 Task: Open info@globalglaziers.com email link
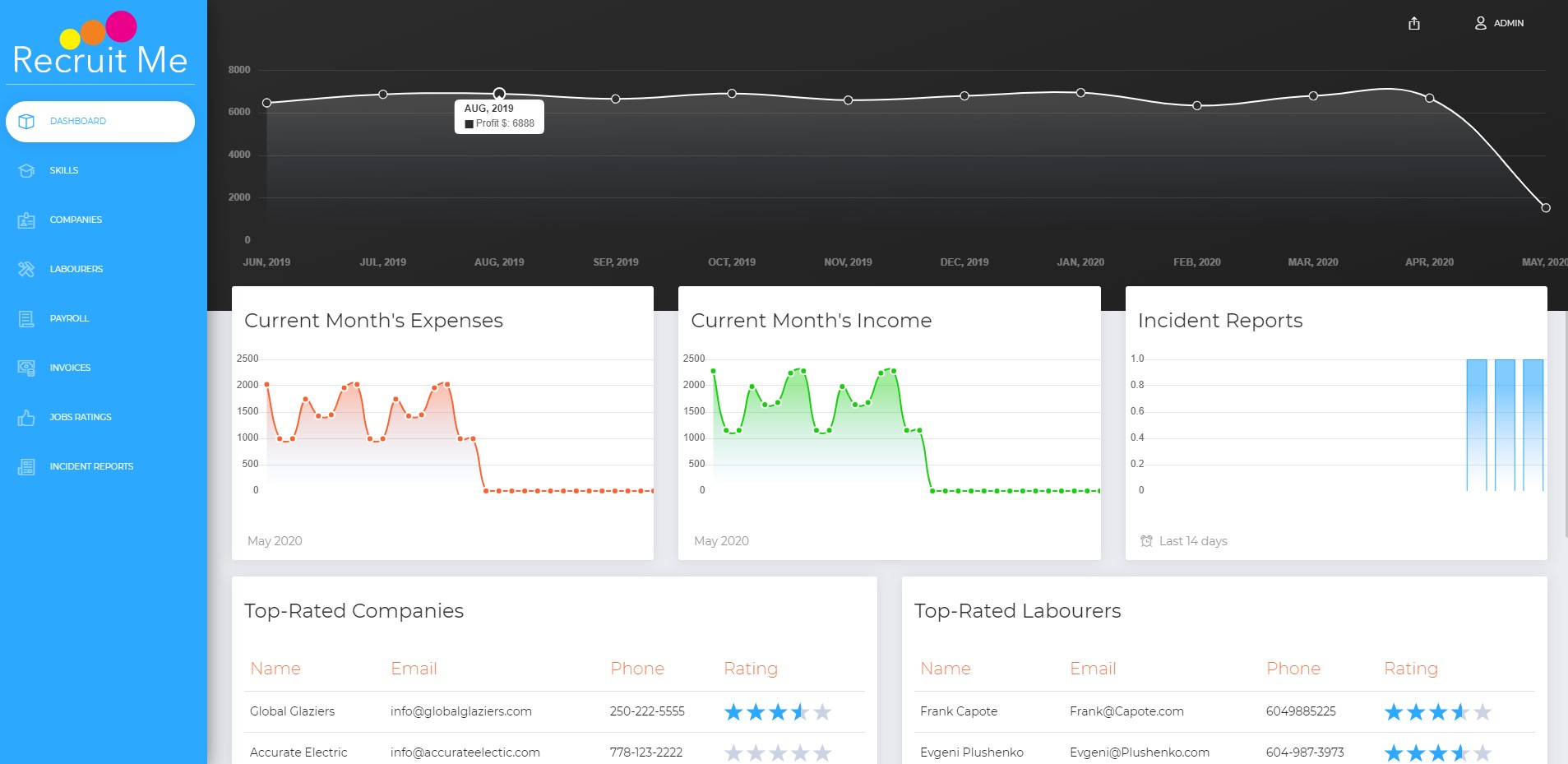coord(461,711)
